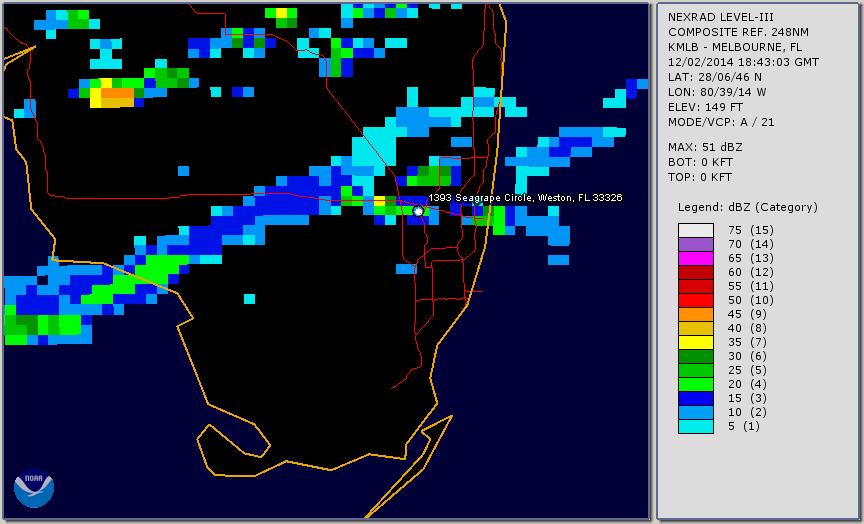Click the Legend: dBZ (Category) heading
Screen dimensions: 864x524
[x=748, y=207]
